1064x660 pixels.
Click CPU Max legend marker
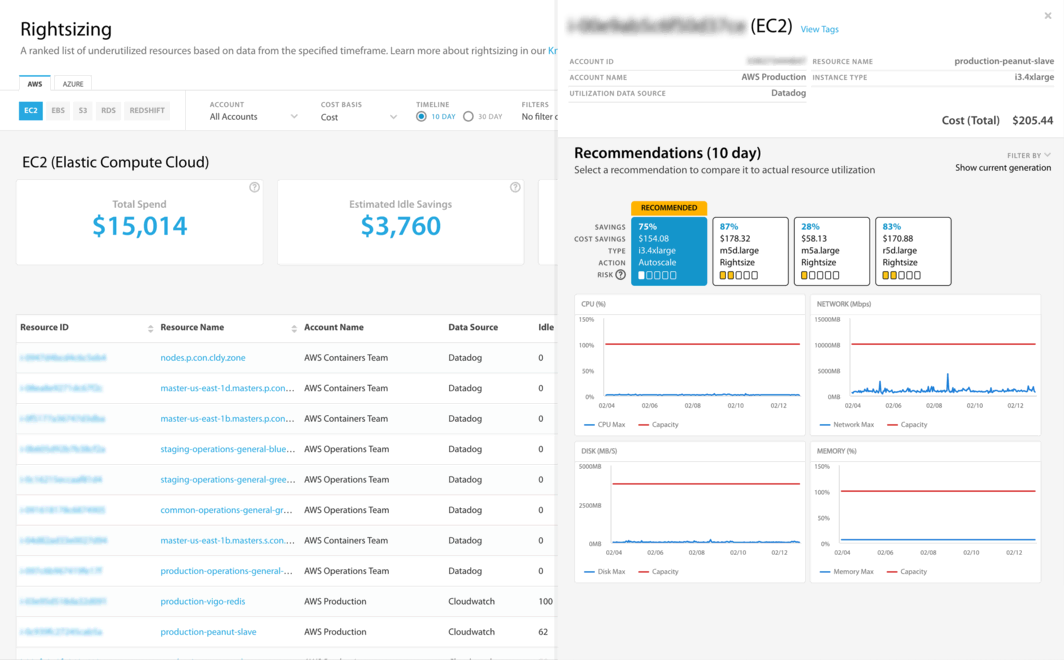588,425
